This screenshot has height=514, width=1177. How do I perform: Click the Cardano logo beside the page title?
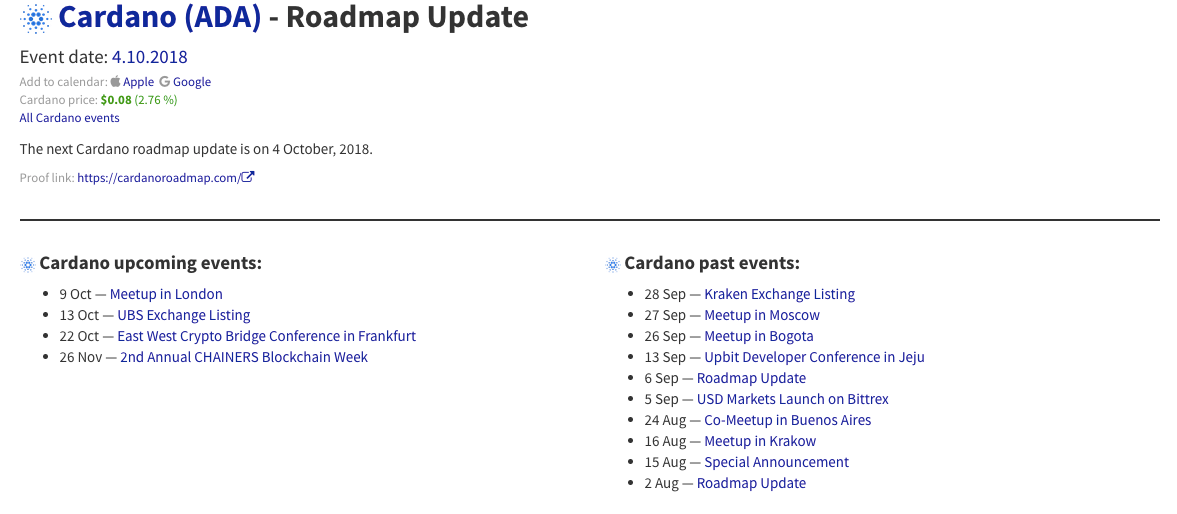click(35, 18)
